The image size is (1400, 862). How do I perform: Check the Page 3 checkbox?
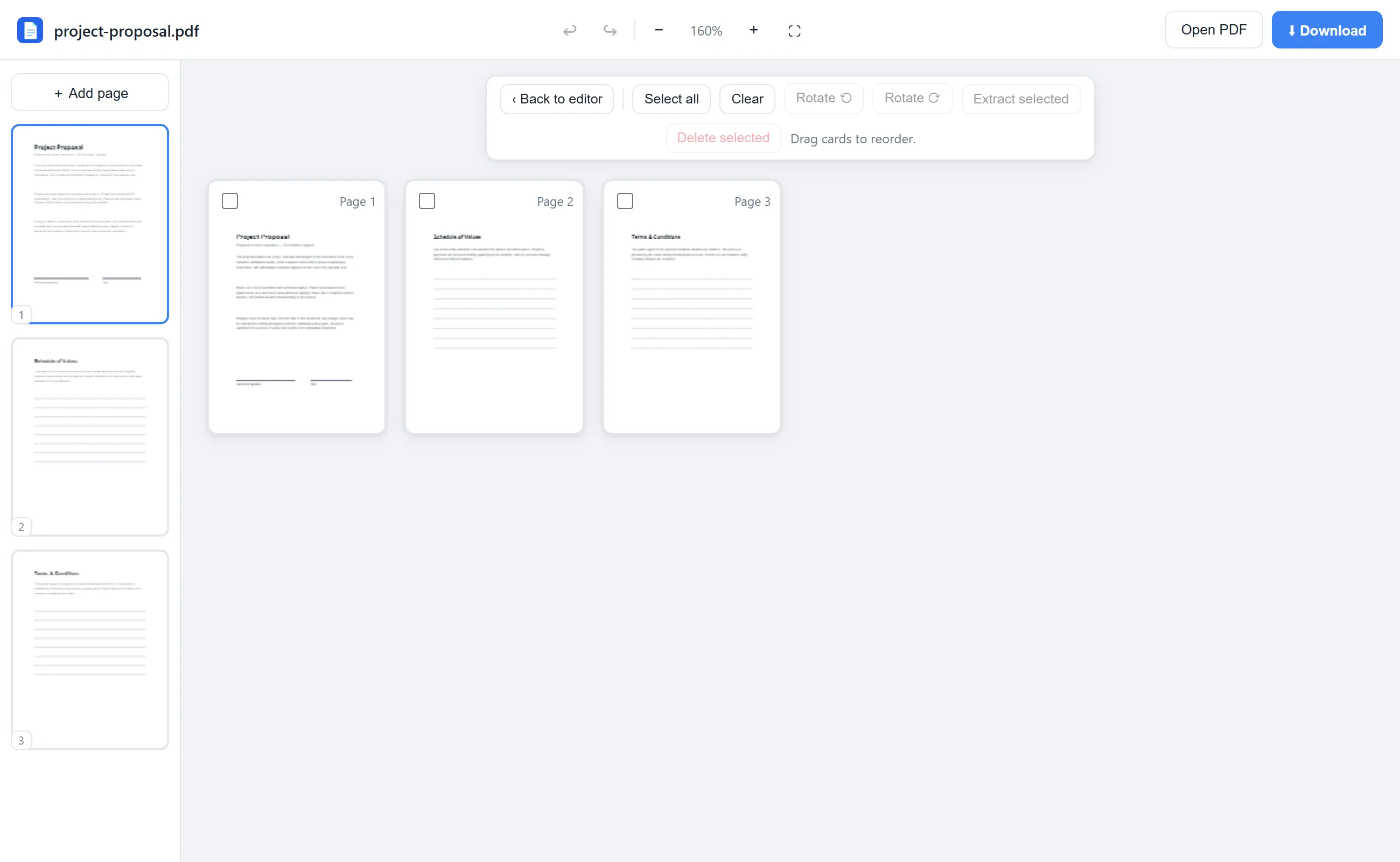pos(625,201)
